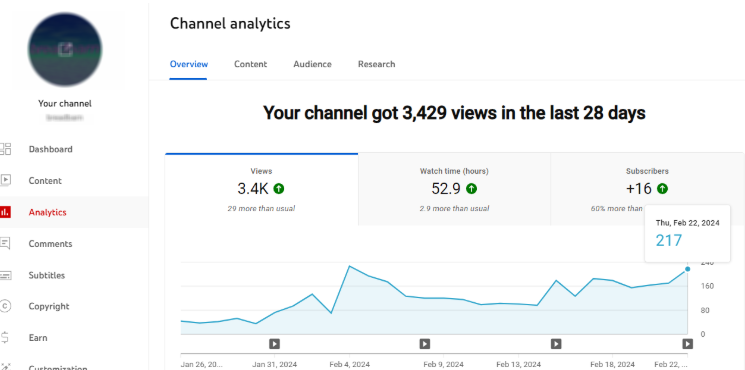This screenshot has height=370, width=745.
Task: Open Customization at sidebar bottom
Action: click(58, 367)
